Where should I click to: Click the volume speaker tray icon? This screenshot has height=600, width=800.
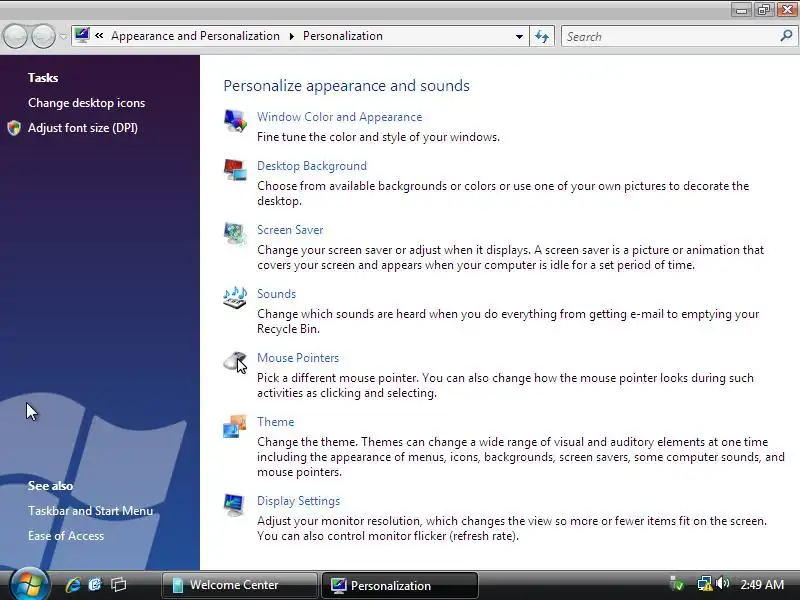pos(722,584)
